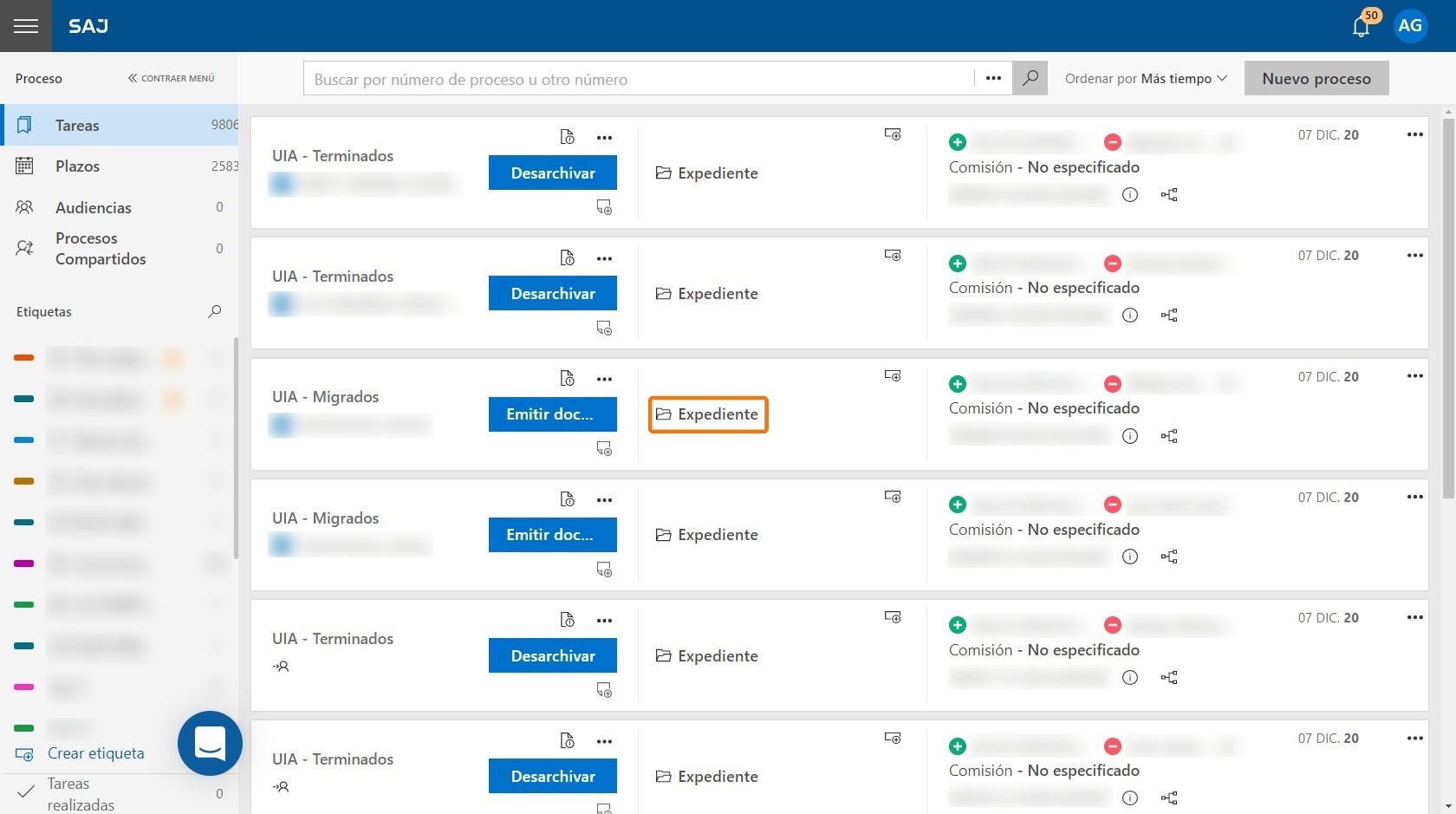The height and width of the screenshot is (814, 1456).
Task: Click the orange label color swatch
Action: coord(23,357)
